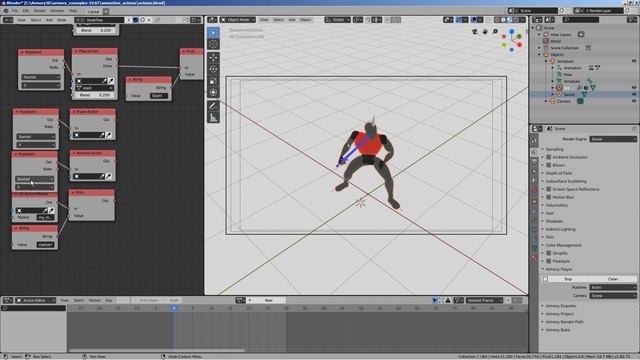Enable Bloom checkbox

coord(549,165)
